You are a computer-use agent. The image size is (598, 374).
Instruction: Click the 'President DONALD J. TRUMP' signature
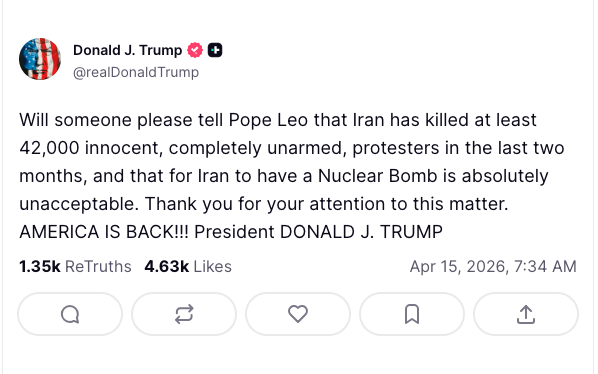(318, 232)
